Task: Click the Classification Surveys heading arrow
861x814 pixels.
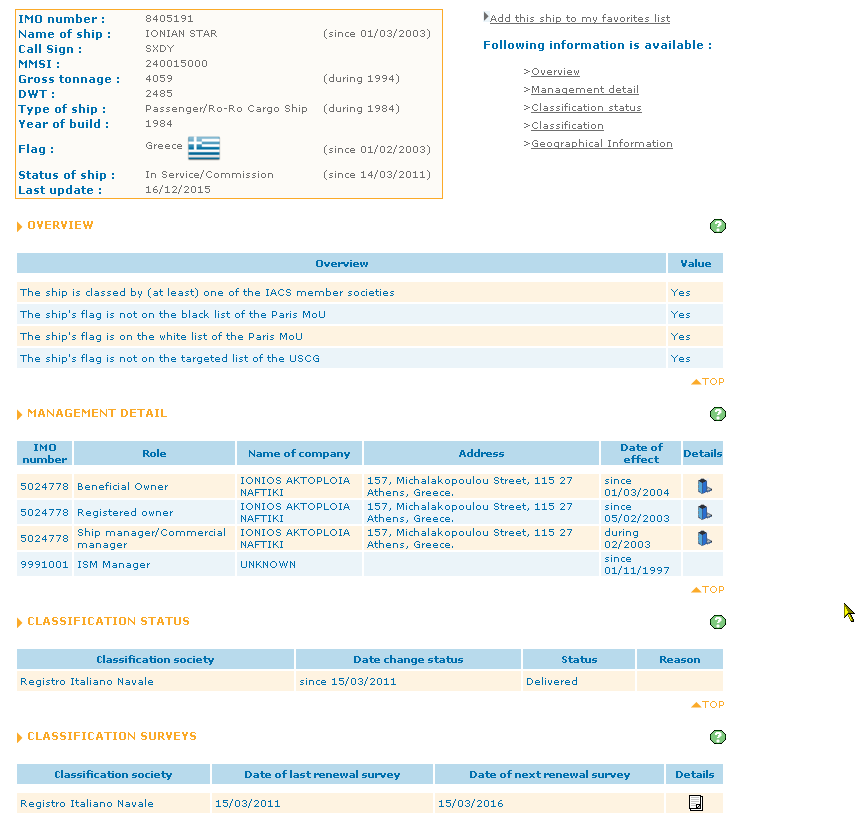Action: pyautogui.click(x=20, y=738)
